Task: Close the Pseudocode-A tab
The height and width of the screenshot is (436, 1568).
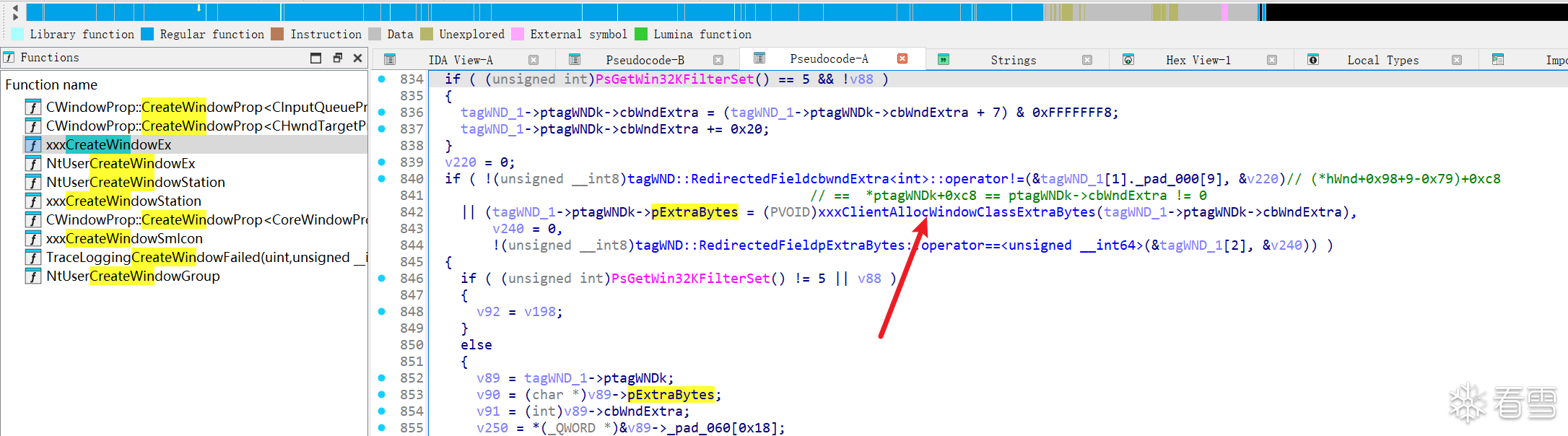Action: click(x=902, y=58)
